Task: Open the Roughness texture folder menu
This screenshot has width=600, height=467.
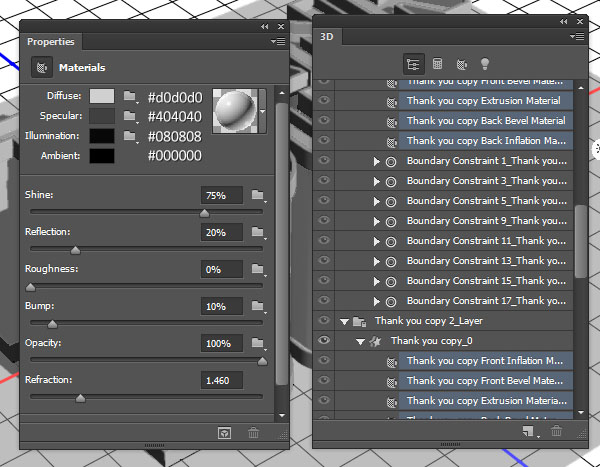Action: 259,269
